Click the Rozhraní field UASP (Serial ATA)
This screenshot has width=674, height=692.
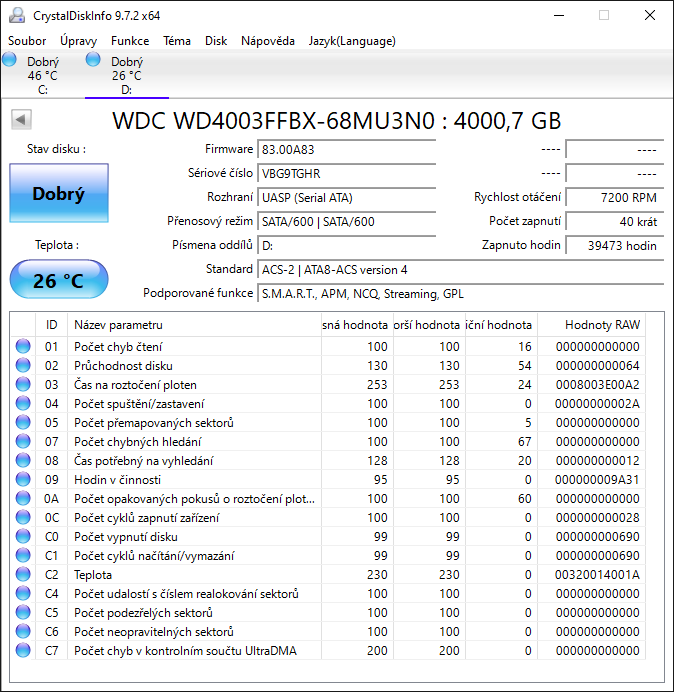(346, 197)
